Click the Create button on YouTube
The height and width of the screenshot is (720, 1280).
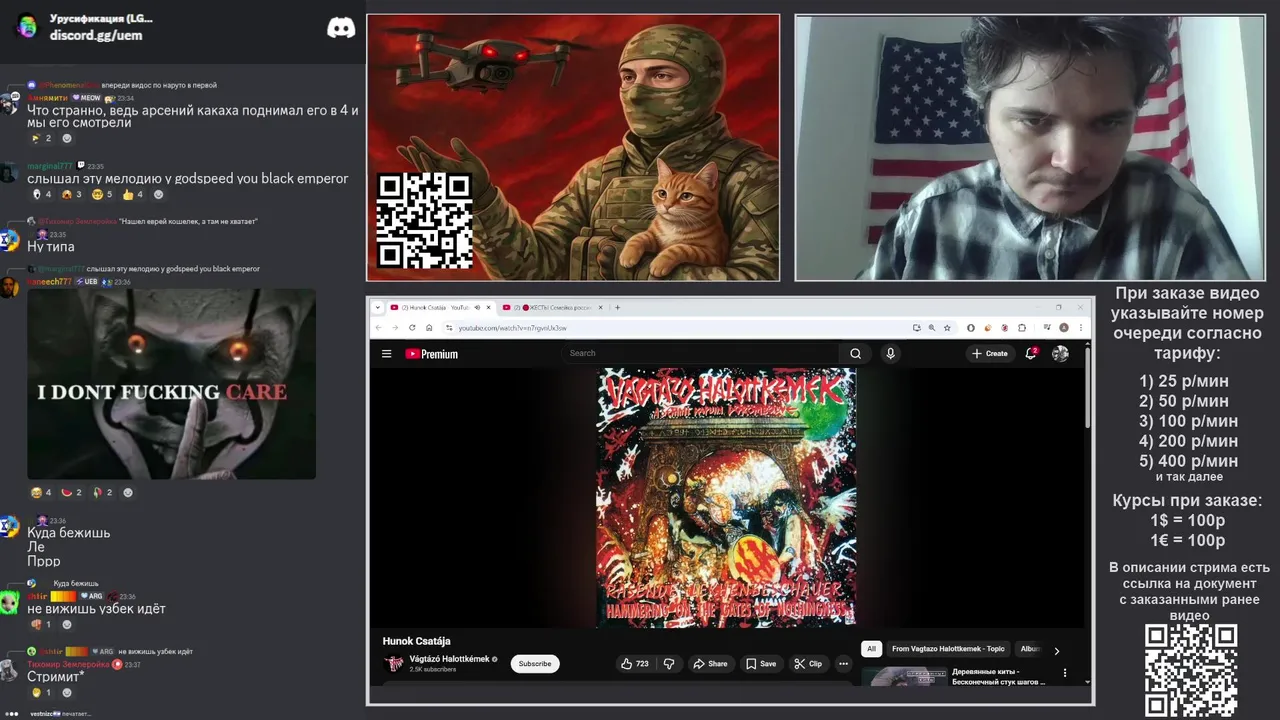(990, 353)
